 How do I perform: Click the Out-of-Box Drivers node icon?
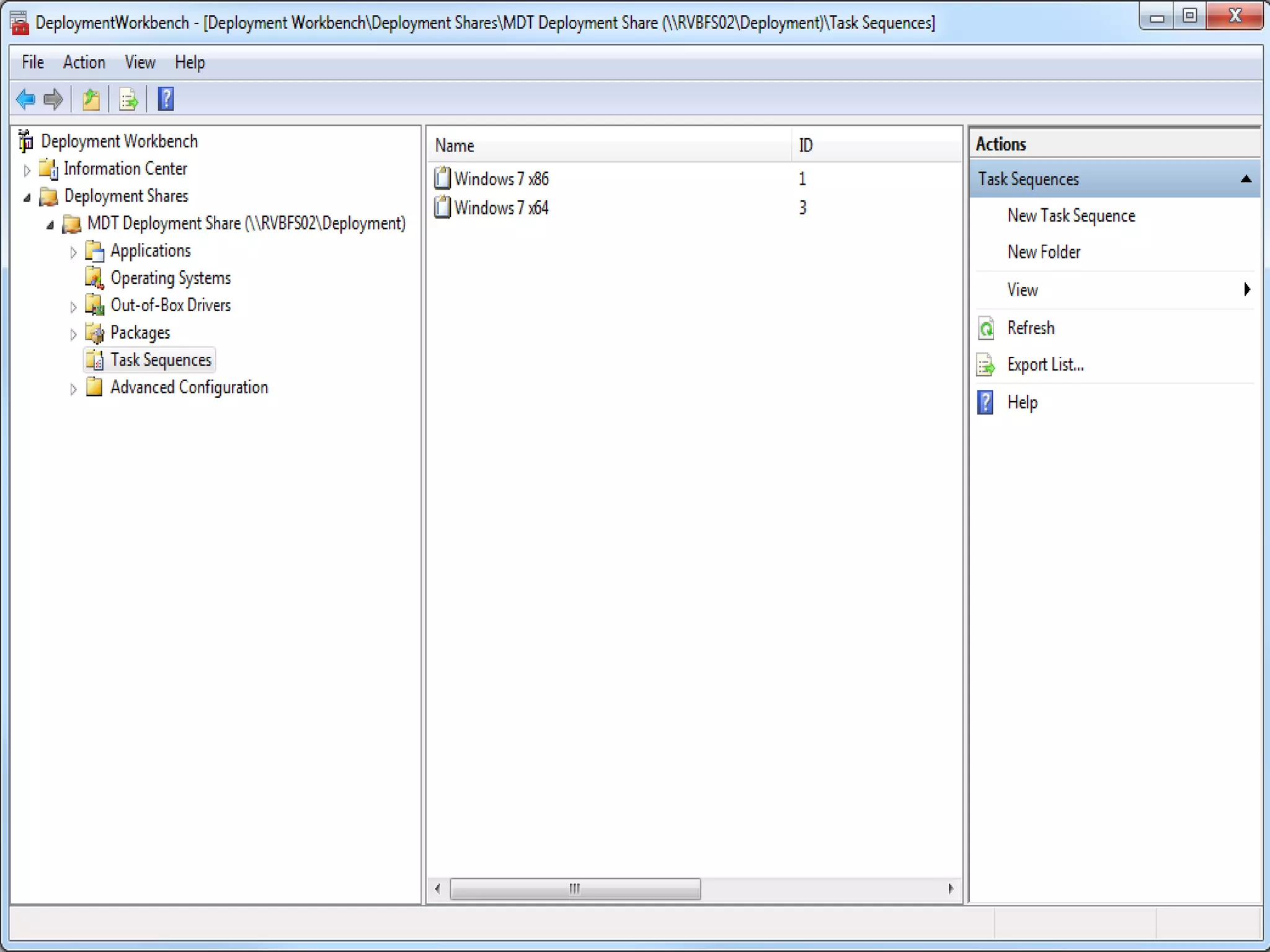coord(94,306)
